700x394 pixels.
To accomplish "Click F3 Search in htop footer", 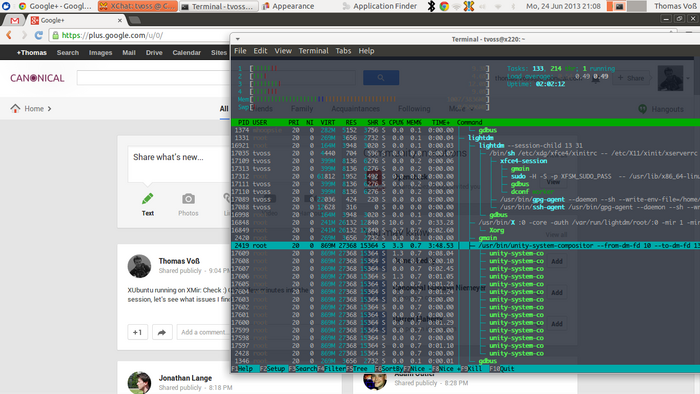I will pos(303,369).
